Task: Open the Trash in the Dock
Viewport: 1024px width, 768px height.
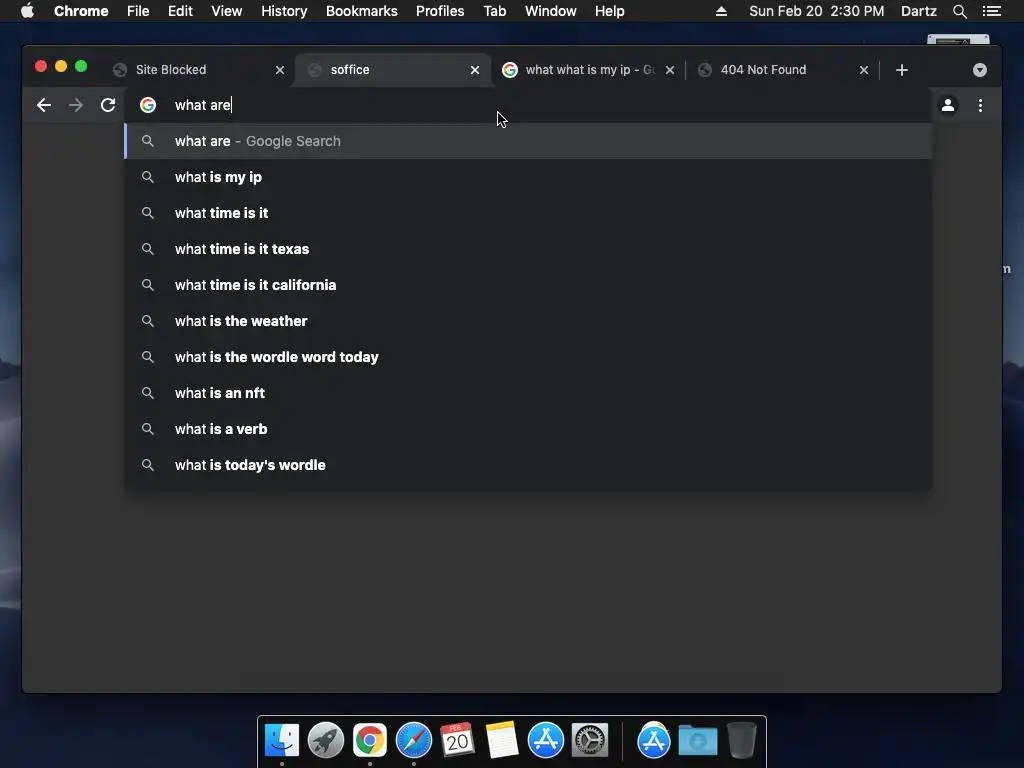Action: pos(742,741)
